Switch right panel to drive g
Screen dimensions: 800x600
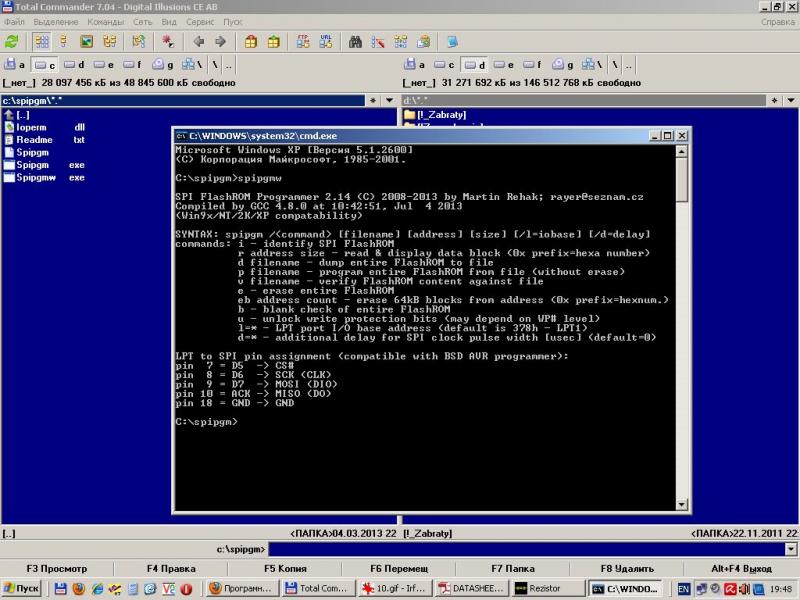click(562, 64)
